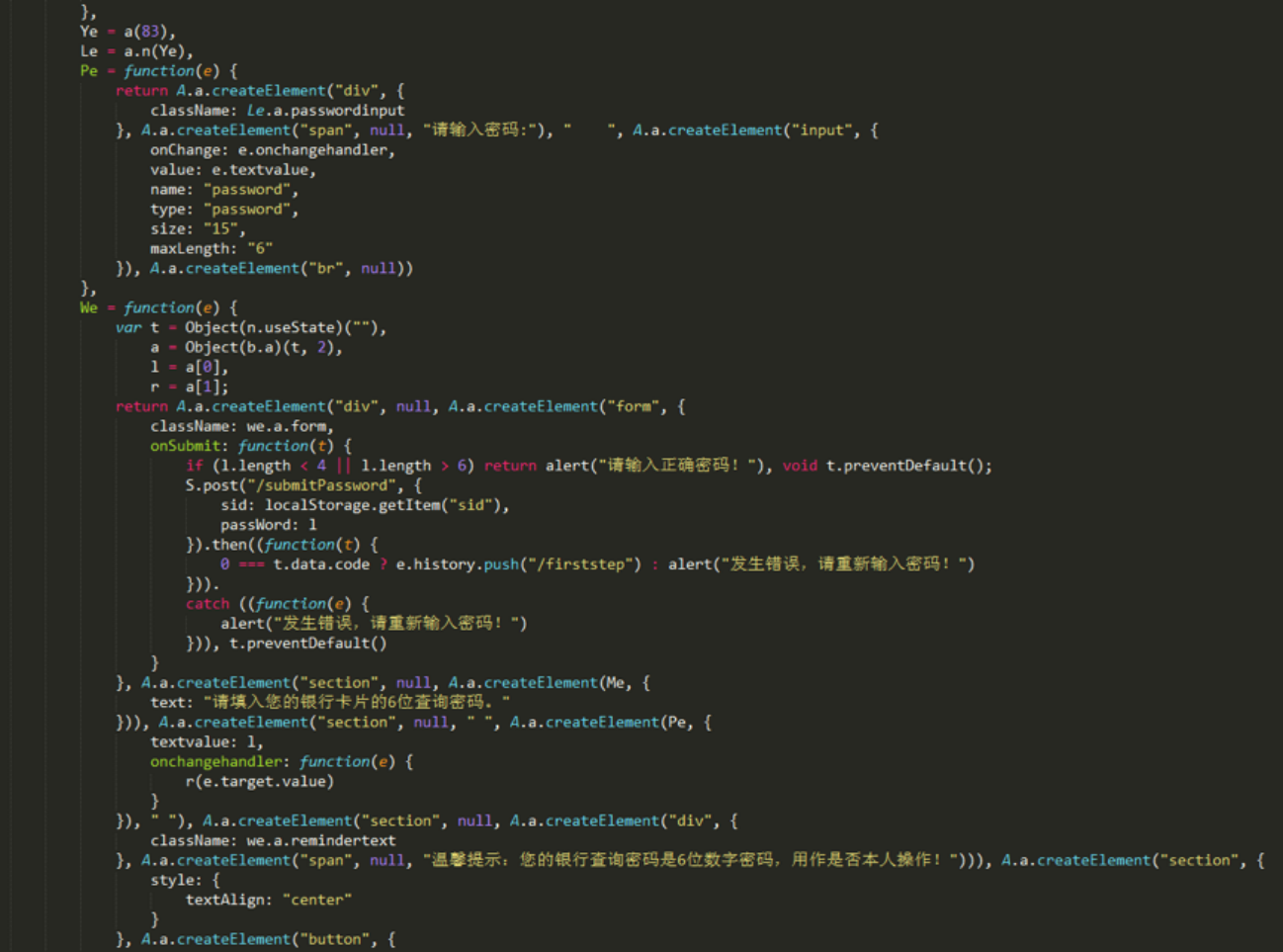
Task: Click 'className: we.a.form,' line
Action: point(242,427)
